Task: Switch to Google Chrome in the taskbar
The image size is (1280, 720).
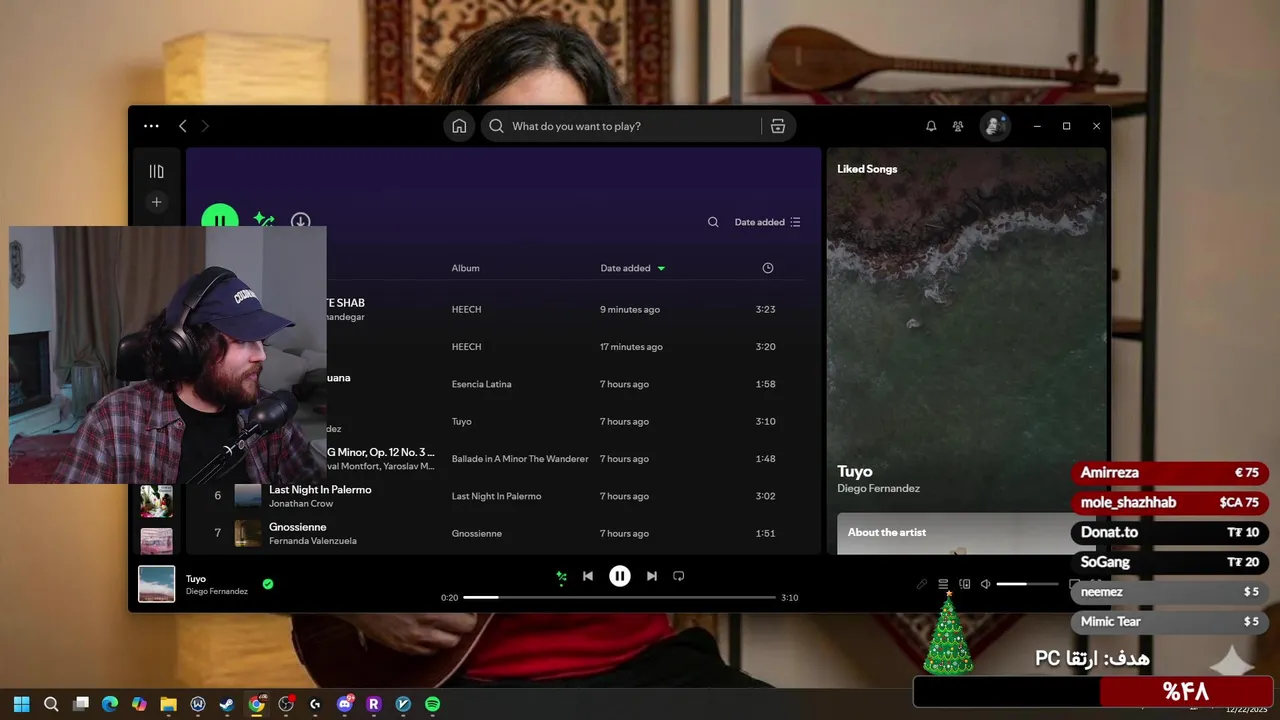Action: coord(257,704)
